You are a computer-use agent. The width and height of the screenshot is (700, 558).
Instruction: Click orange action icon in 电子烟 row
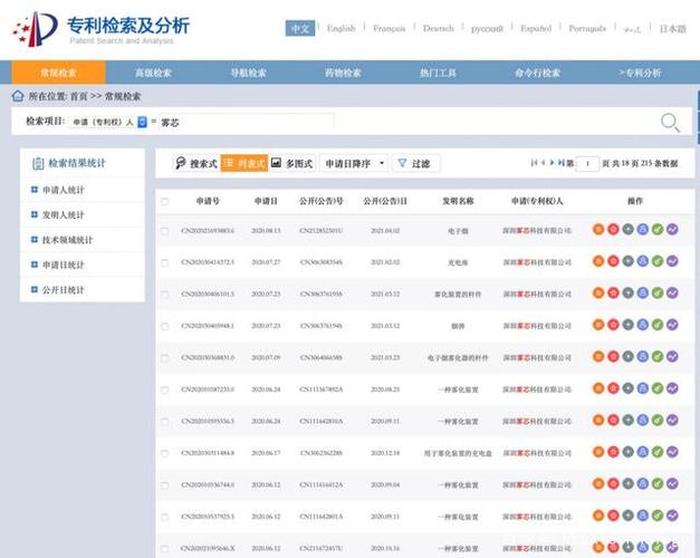coord(598,229)
